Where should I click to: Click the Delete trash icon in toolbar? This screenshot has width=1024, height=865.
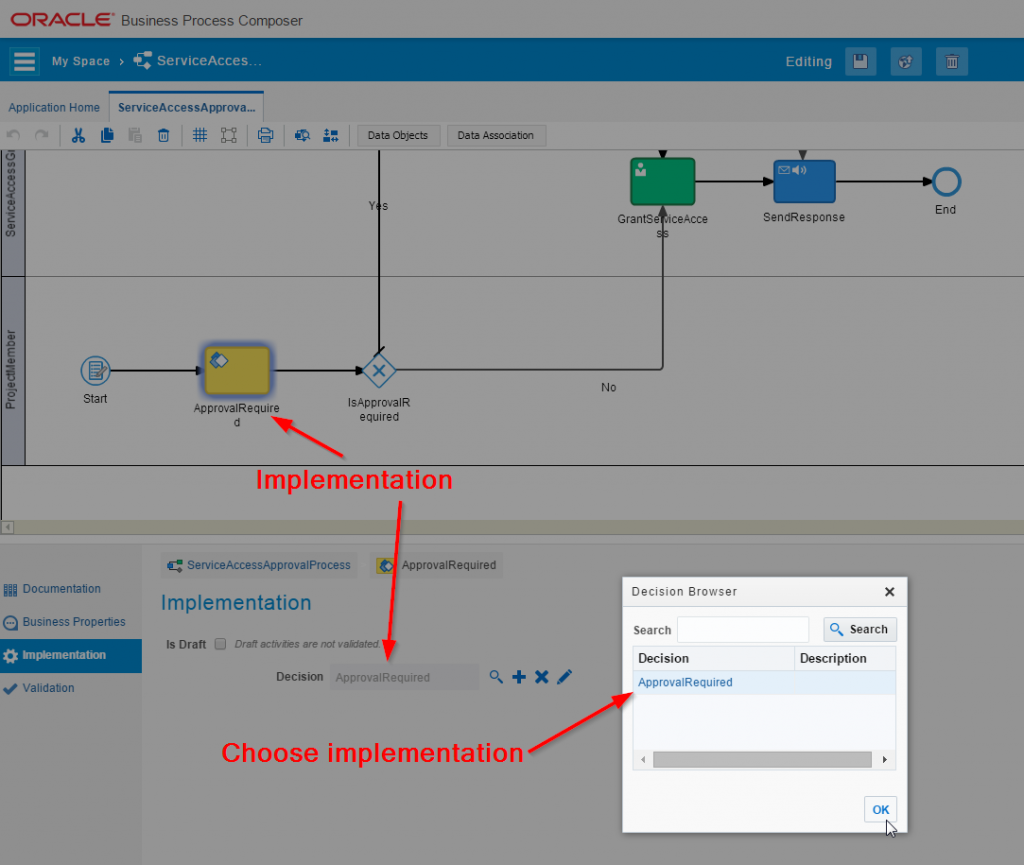pyautogui.click(x=163, y=135)
